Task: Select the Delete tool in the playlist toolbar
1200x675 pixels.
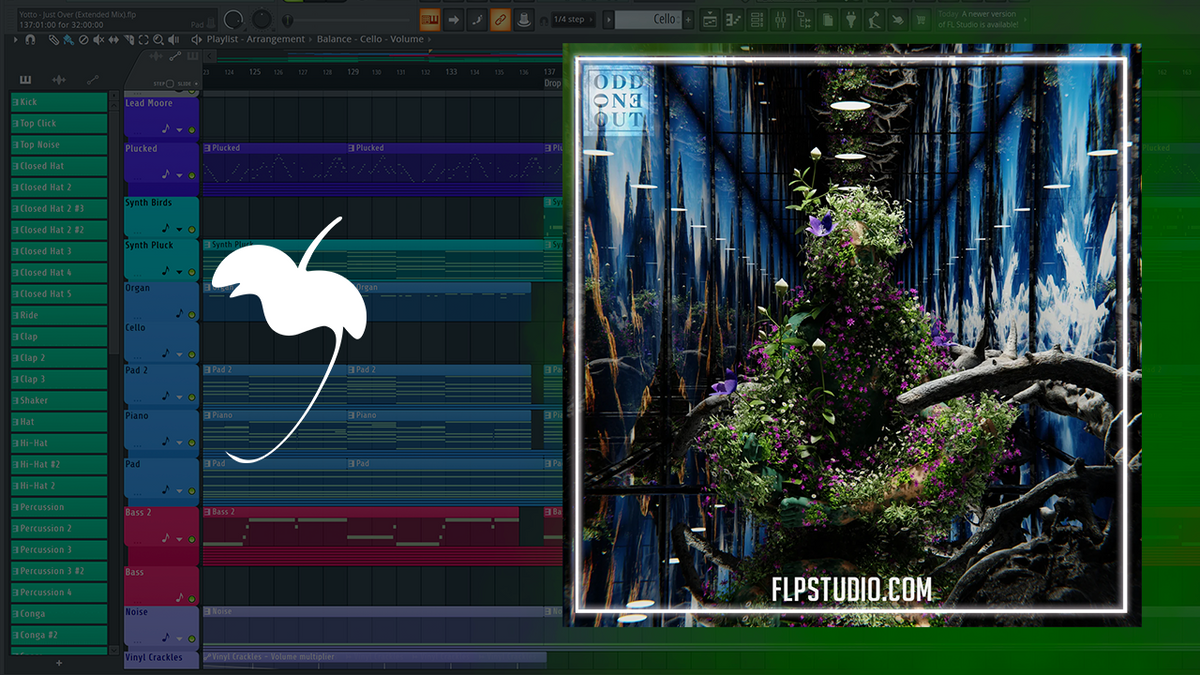Action: 82,40
